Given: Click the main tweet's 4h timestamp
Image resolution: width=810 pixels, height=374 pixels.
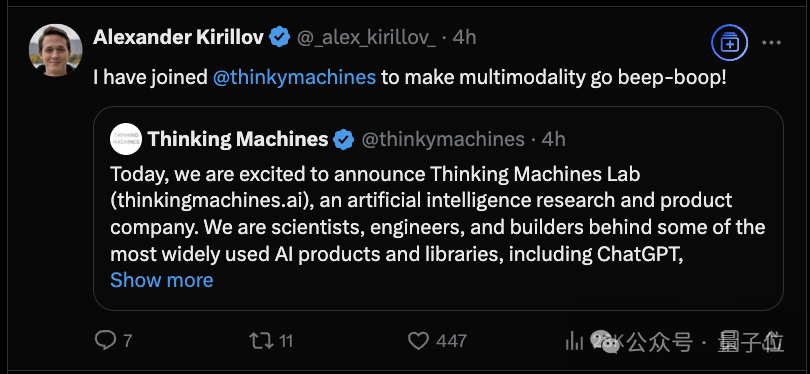Looking at the screenshot, I should coord(464,37).
